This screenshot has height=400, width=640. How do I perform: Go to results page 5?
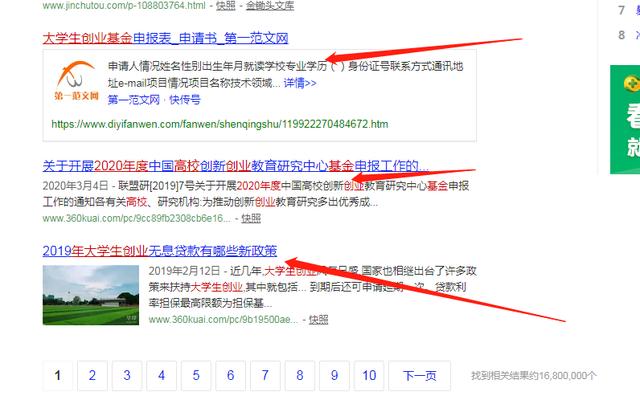196,376
